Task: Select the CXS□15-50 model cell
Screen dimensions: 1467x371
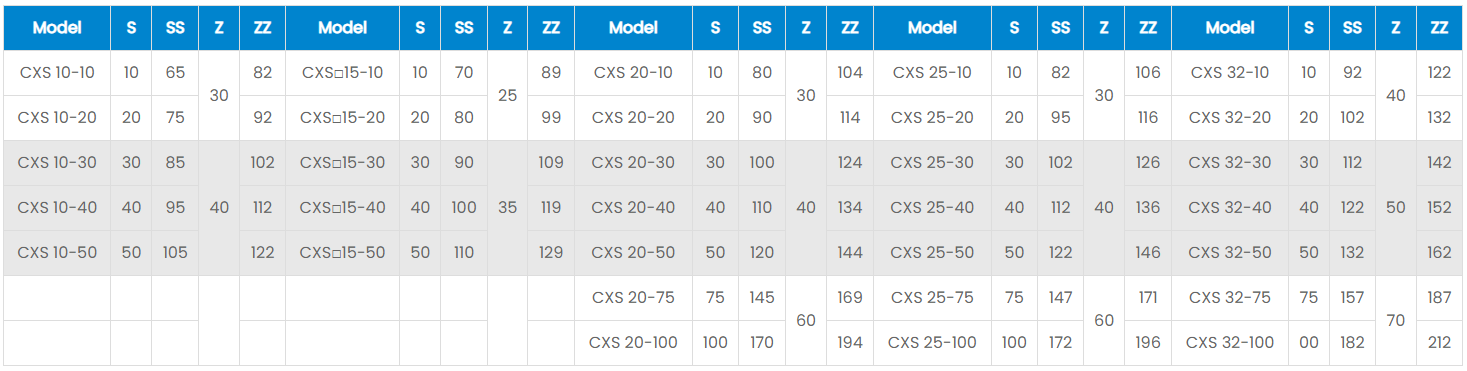Action: [x=342, y=253]
